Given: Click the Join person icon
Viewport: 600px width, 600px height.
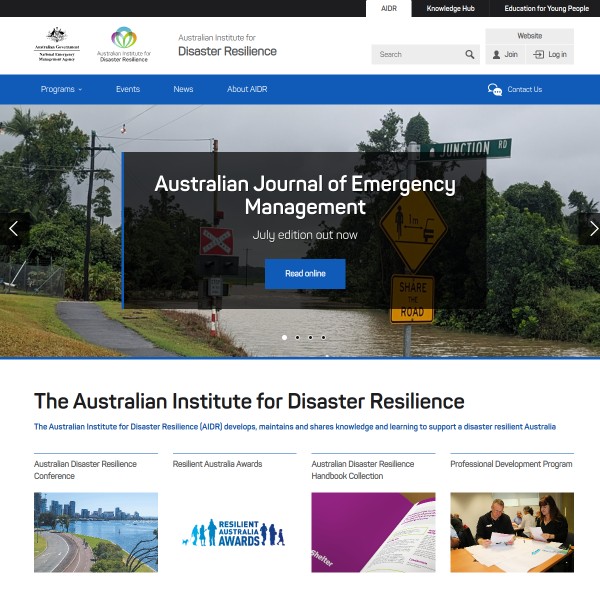Looking at the screenshot, I should (x=496, y=55).
